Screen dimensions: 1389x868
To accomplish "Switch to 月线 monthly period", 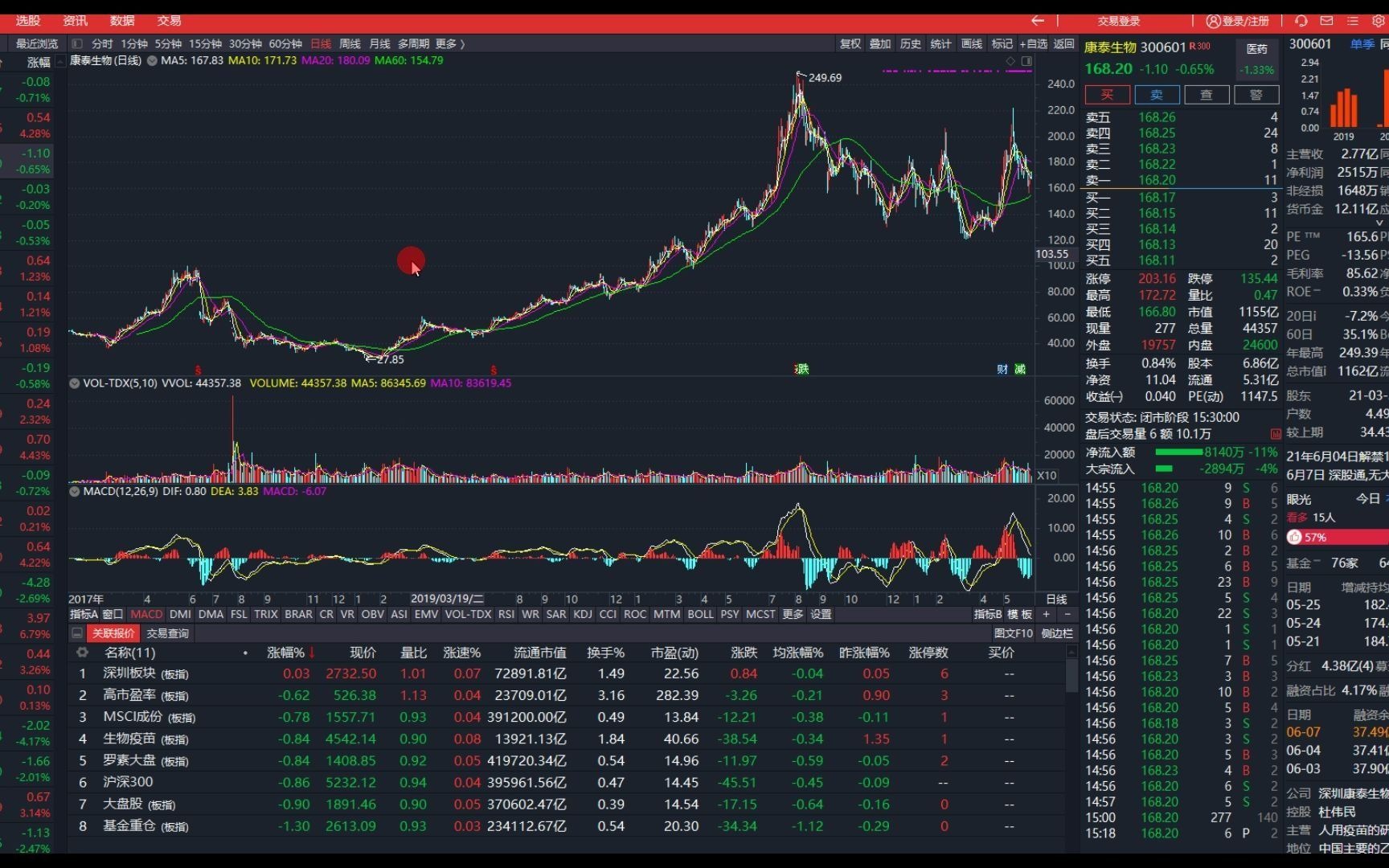I will (379, 43).
